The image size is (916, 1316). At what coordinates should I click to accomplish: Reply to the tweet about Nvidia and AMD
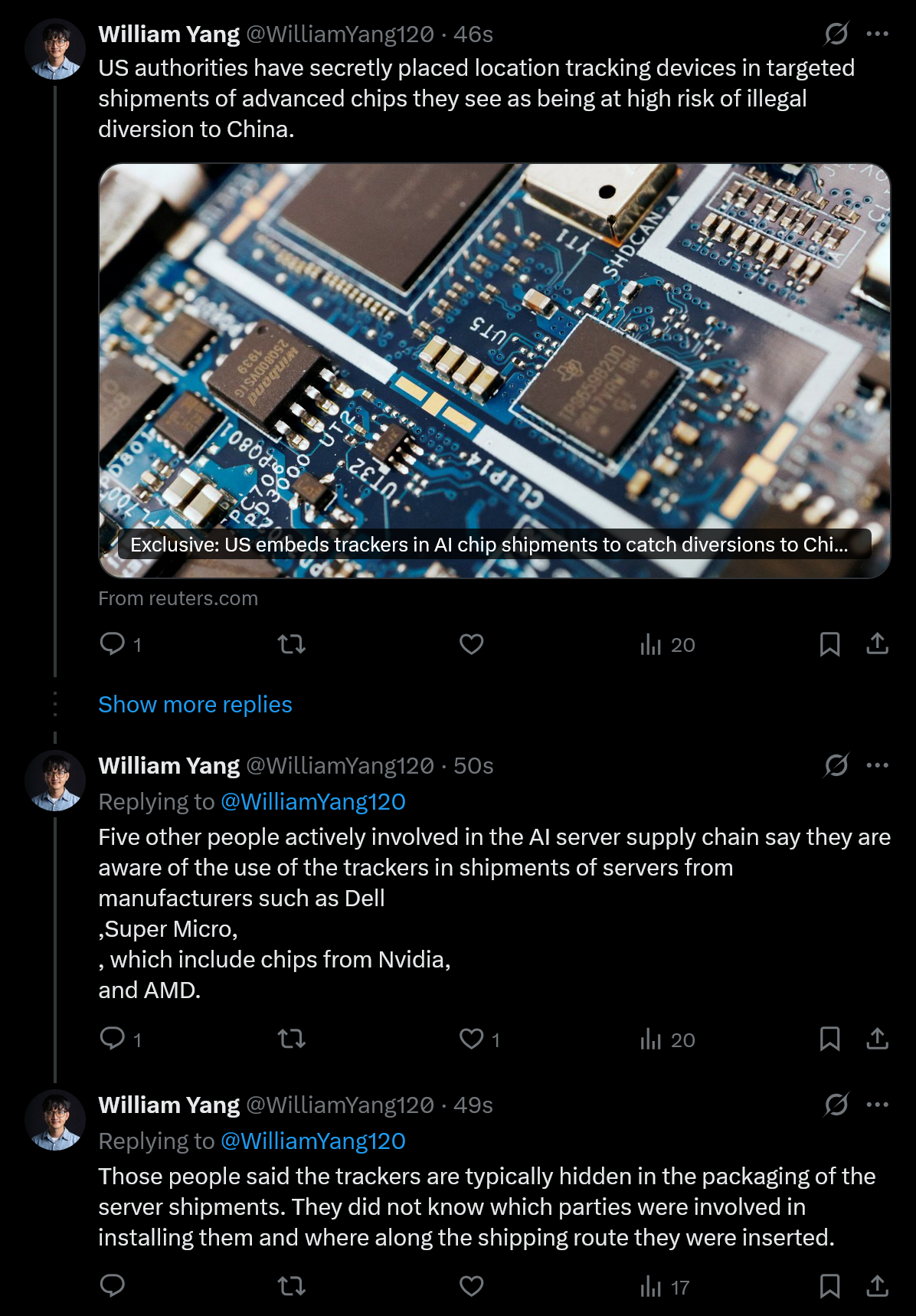(x=120, y=1039)
